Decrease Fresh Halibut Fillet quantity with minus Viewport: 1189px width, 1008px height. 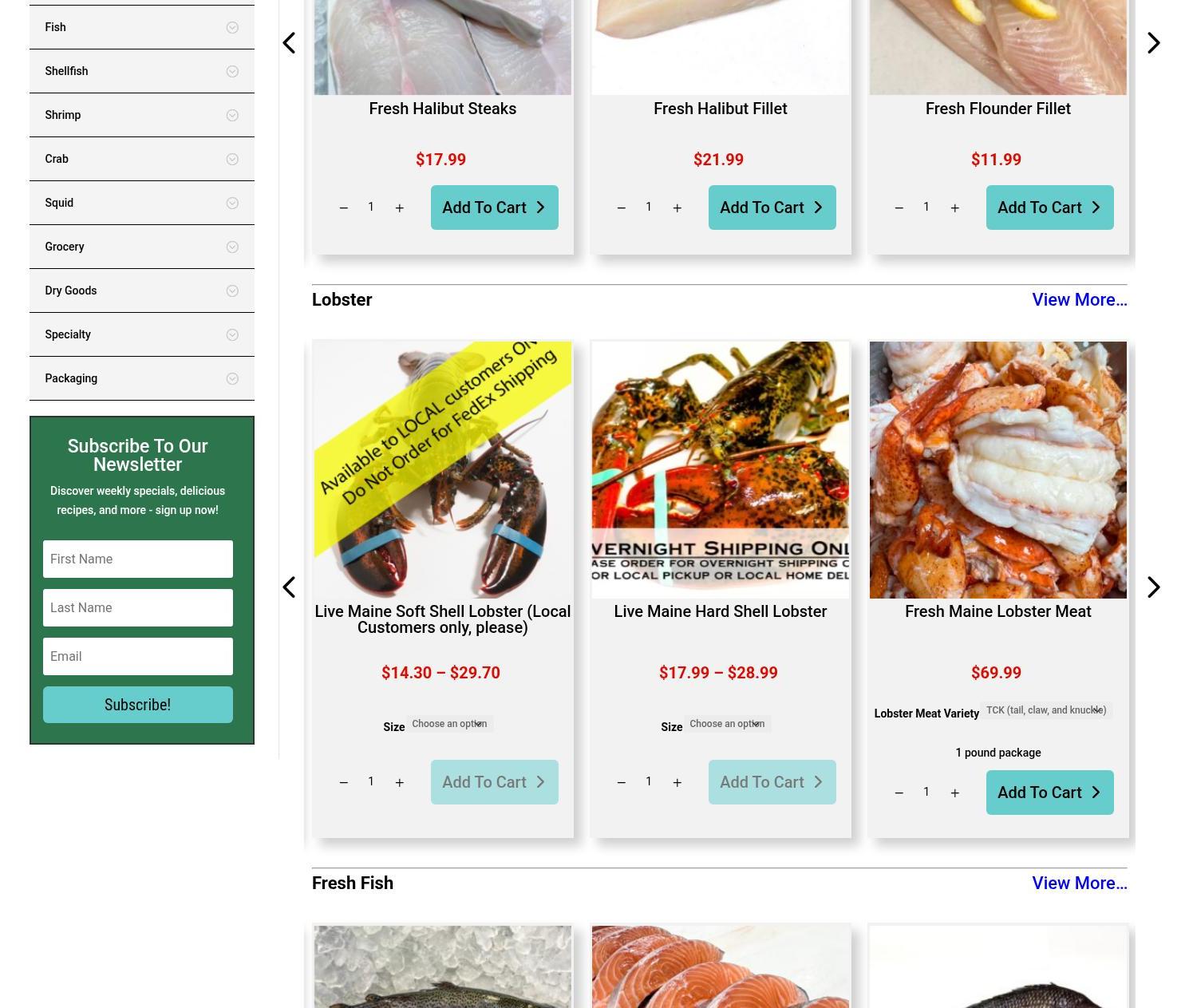point(622,208)
